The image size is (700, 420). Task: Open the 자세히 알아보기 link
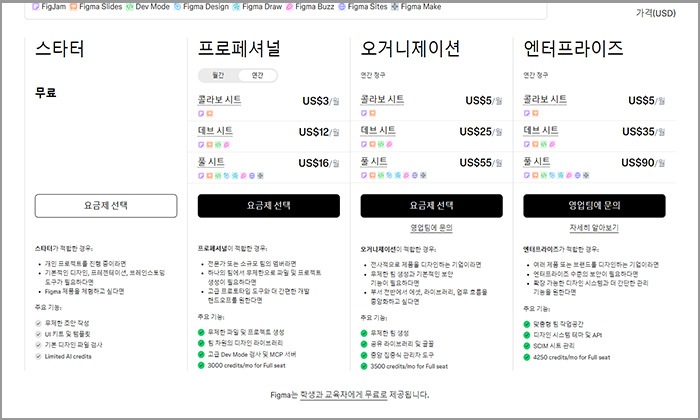tap(594, 228)
